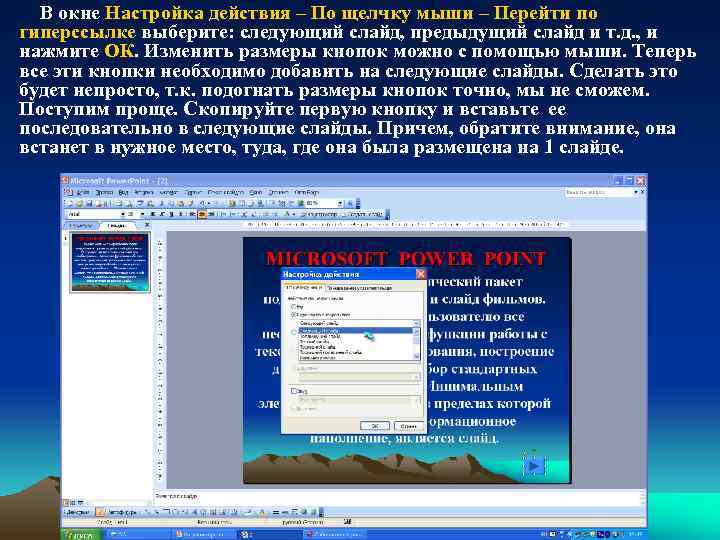
Task: Click the hyperlink list scrollbar down arrow
Action: [416, 356]
